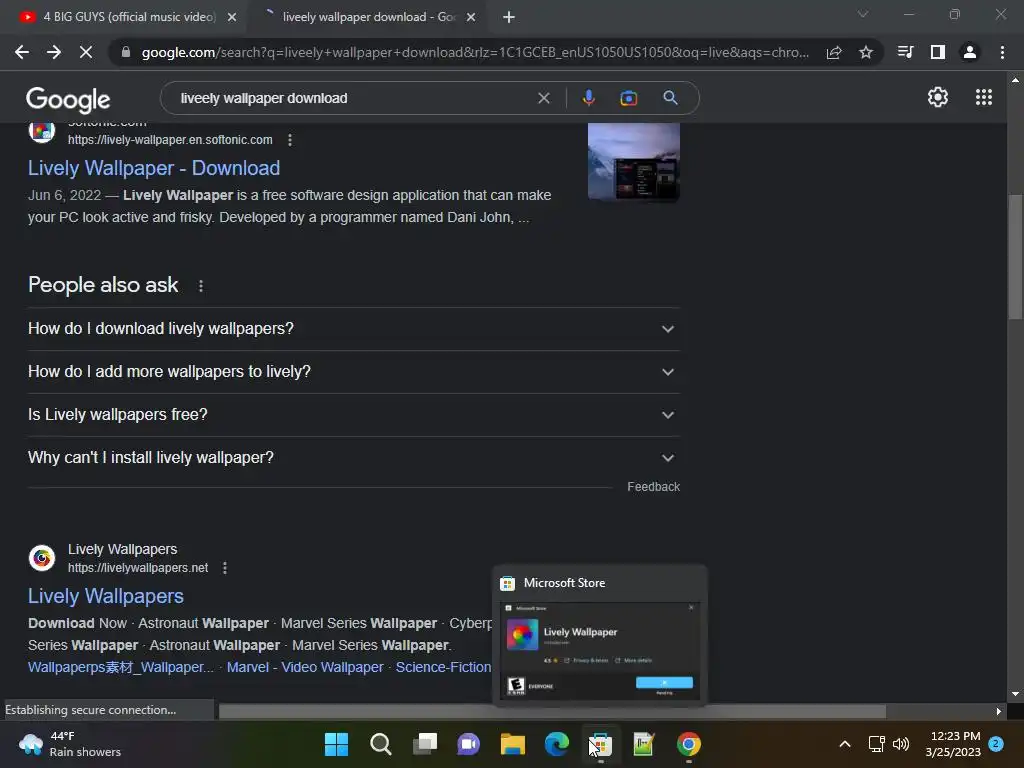Click the horizontal page scrollbar
Viewport: 1024px width, 768px height.
pyautogui.click(x=552, y=711)
